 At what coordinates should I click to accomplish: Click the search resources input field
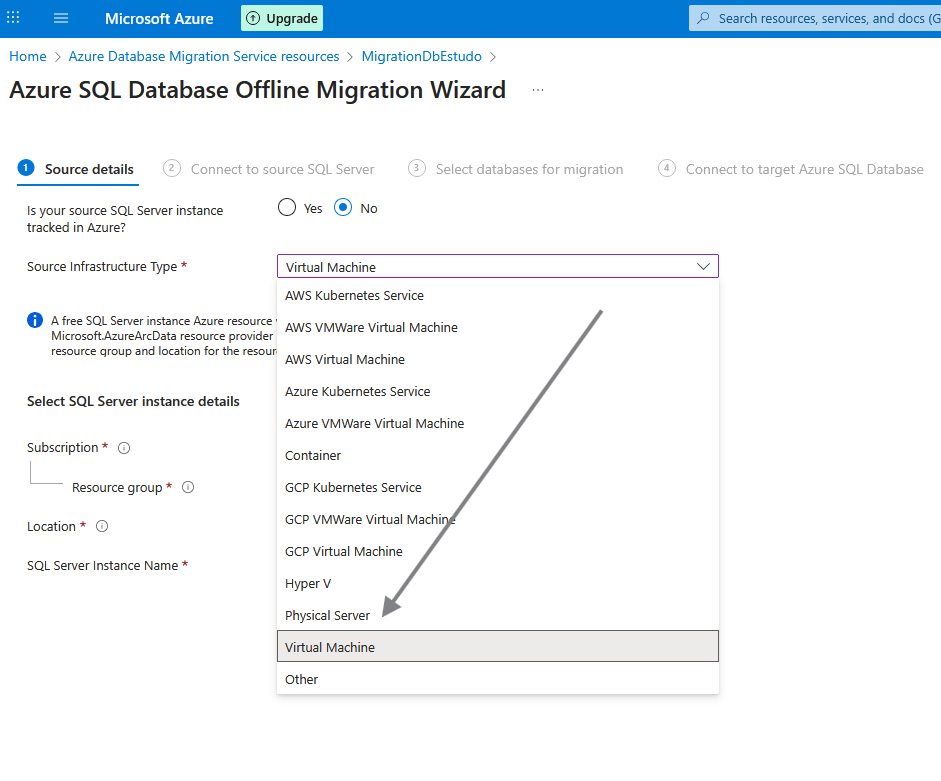pyautogui.click(x=820, y=18)
